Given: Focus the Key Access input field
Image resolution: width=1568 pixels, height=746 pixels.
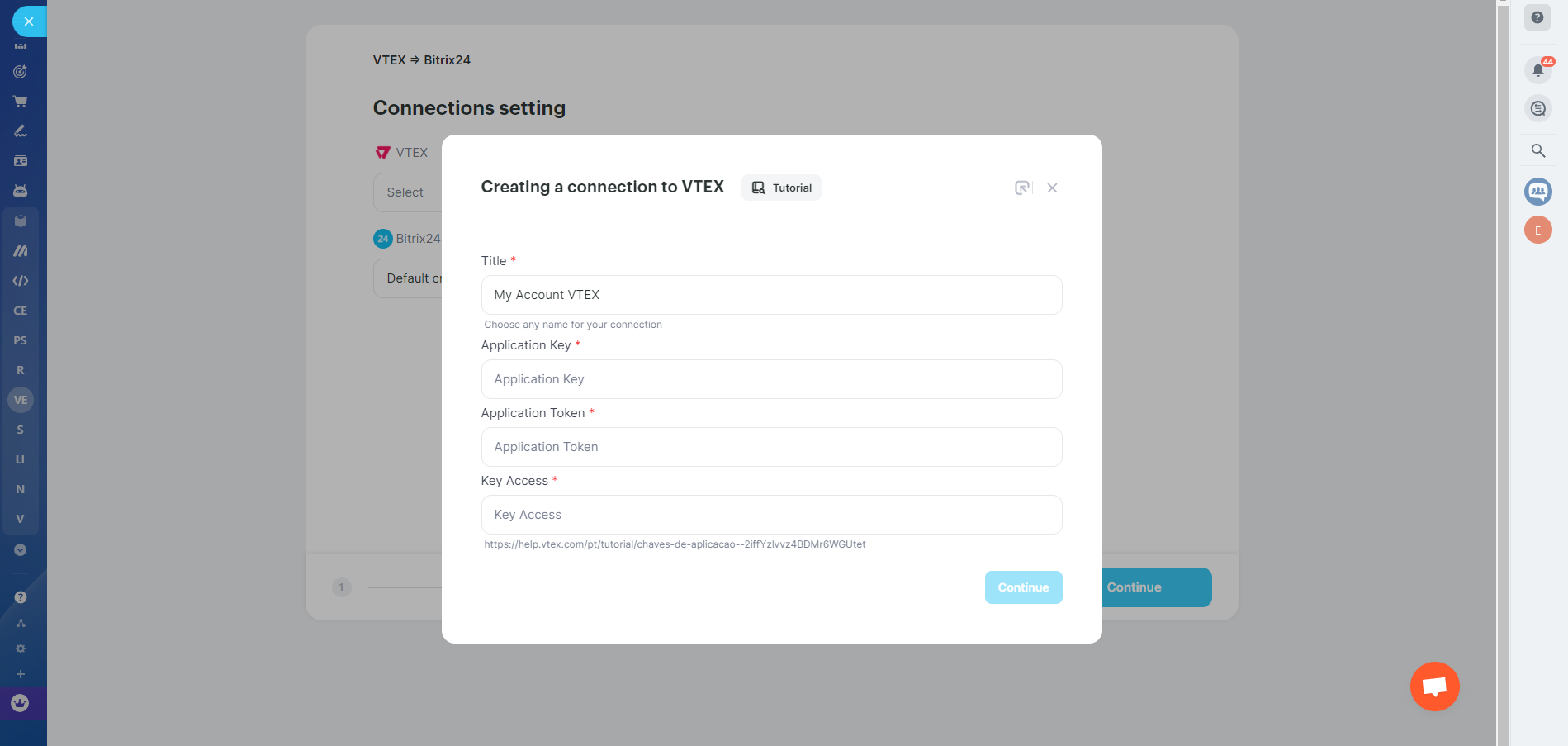Looking at the screenshot, I should pyautogui.click(x=771, y=515).
